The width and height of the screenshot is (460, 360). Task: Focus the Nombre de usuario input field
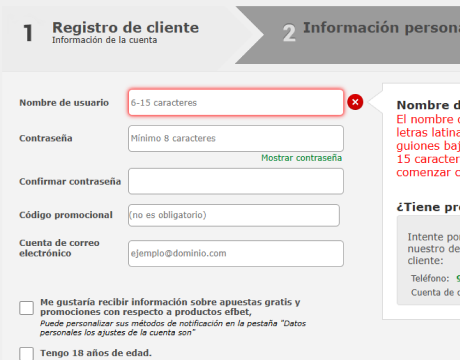pos(236,102)
